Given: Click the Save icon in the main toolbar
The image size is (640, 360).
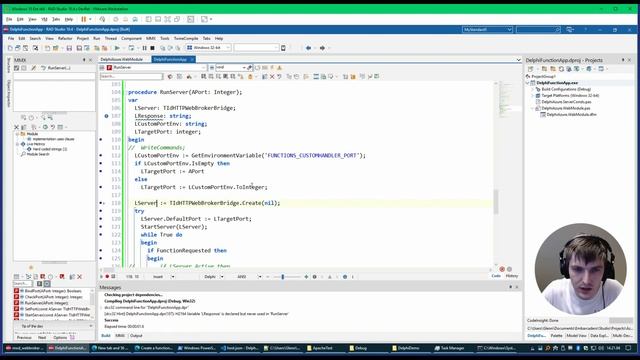Looking at the screenshot, I should (x=69, y=48).
